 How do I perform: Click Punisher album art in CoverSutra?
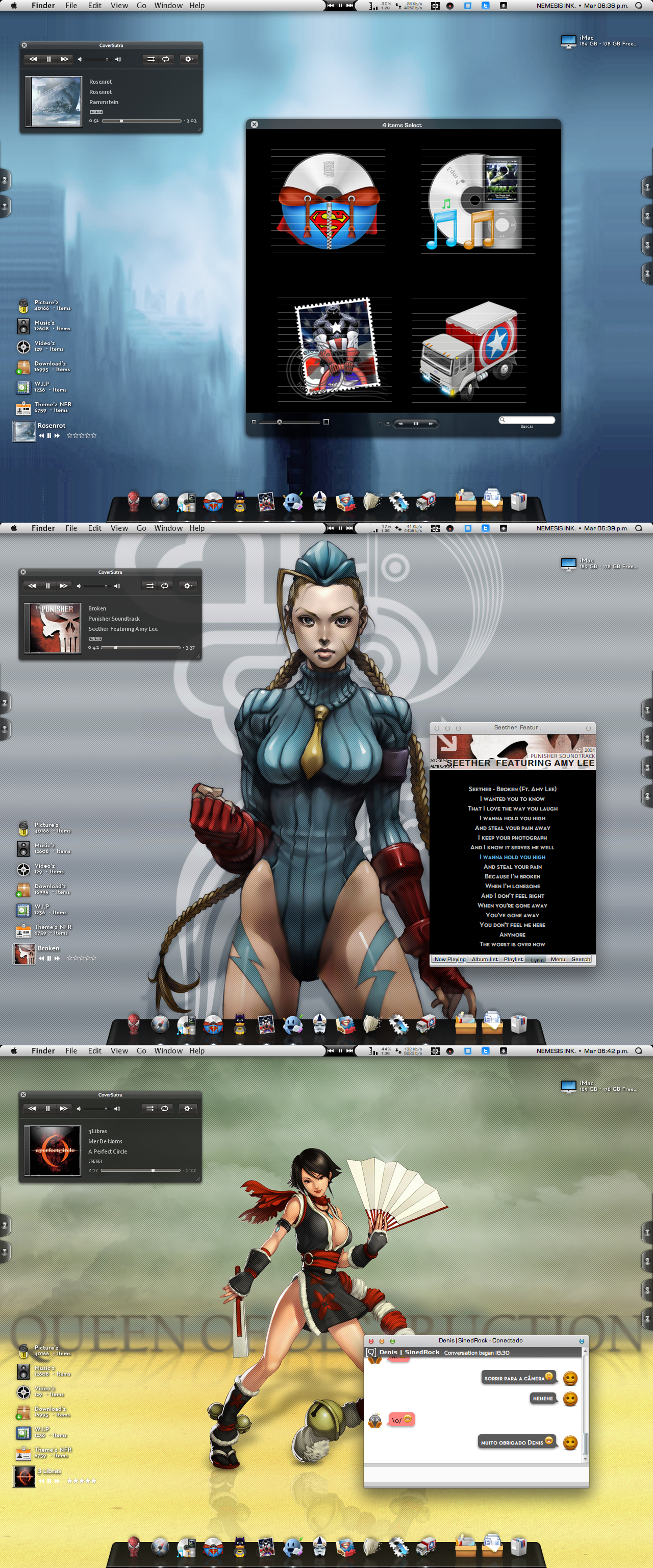(x=53, y=628)
